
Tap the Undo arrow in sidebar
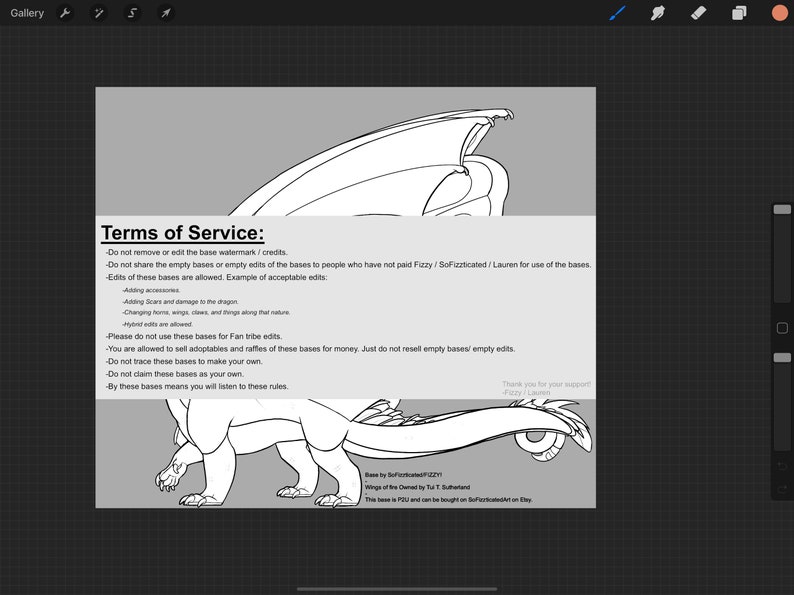click(x=782, y=466)
